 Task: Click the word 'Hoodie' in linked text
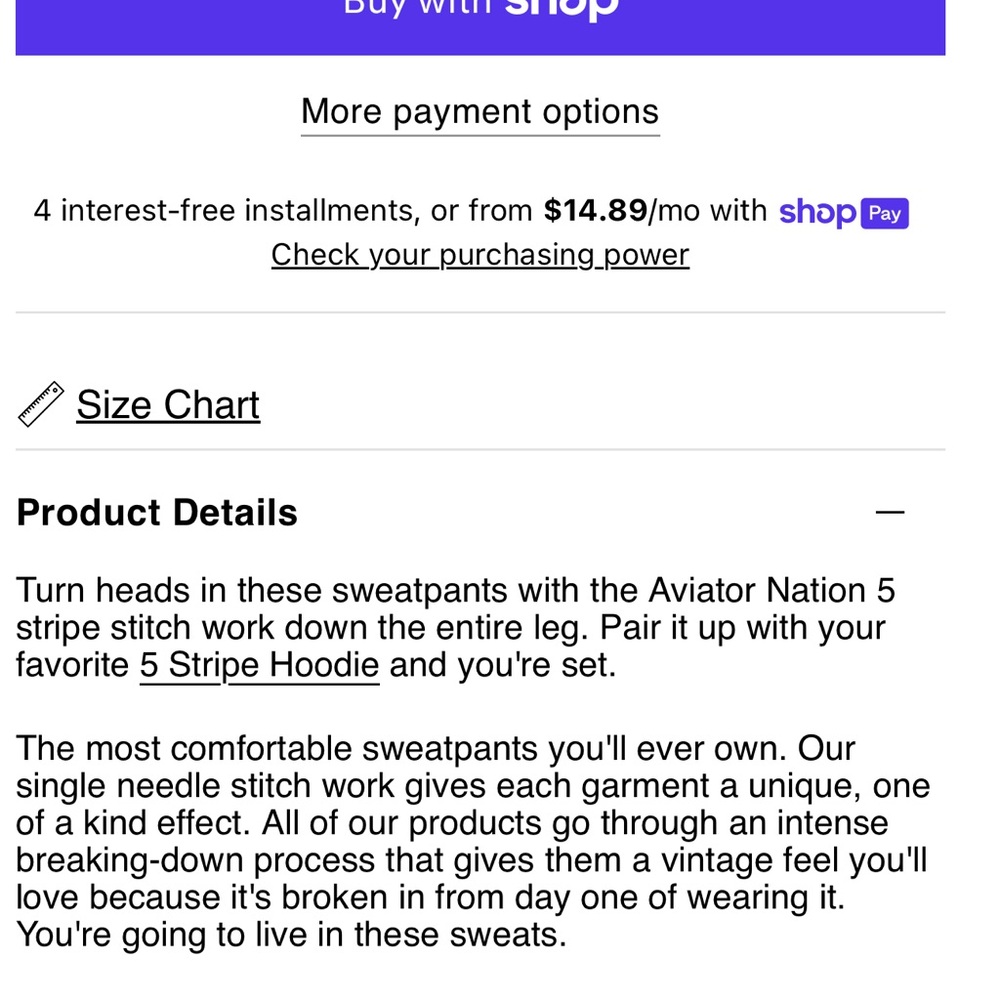pyautogui.click(x=324, y=665)
